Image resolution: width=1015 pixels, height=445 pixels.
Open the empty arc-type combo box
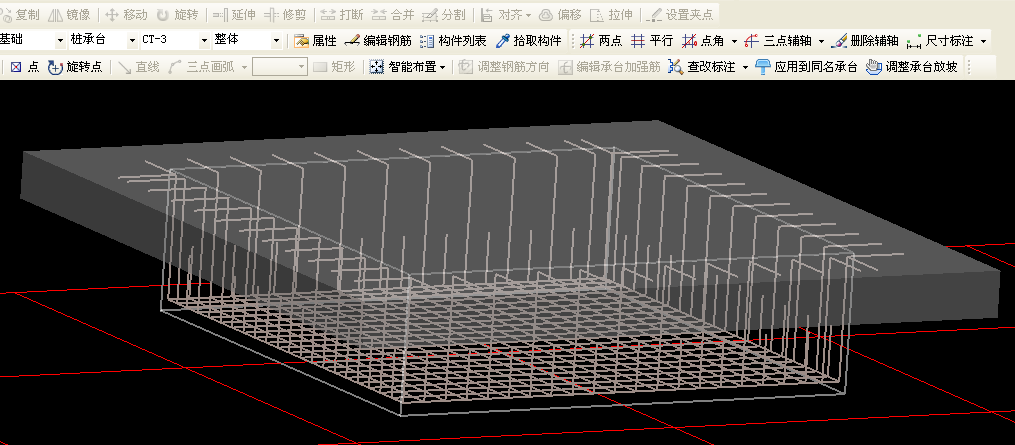pyautogui.click(x=280, y=67)
